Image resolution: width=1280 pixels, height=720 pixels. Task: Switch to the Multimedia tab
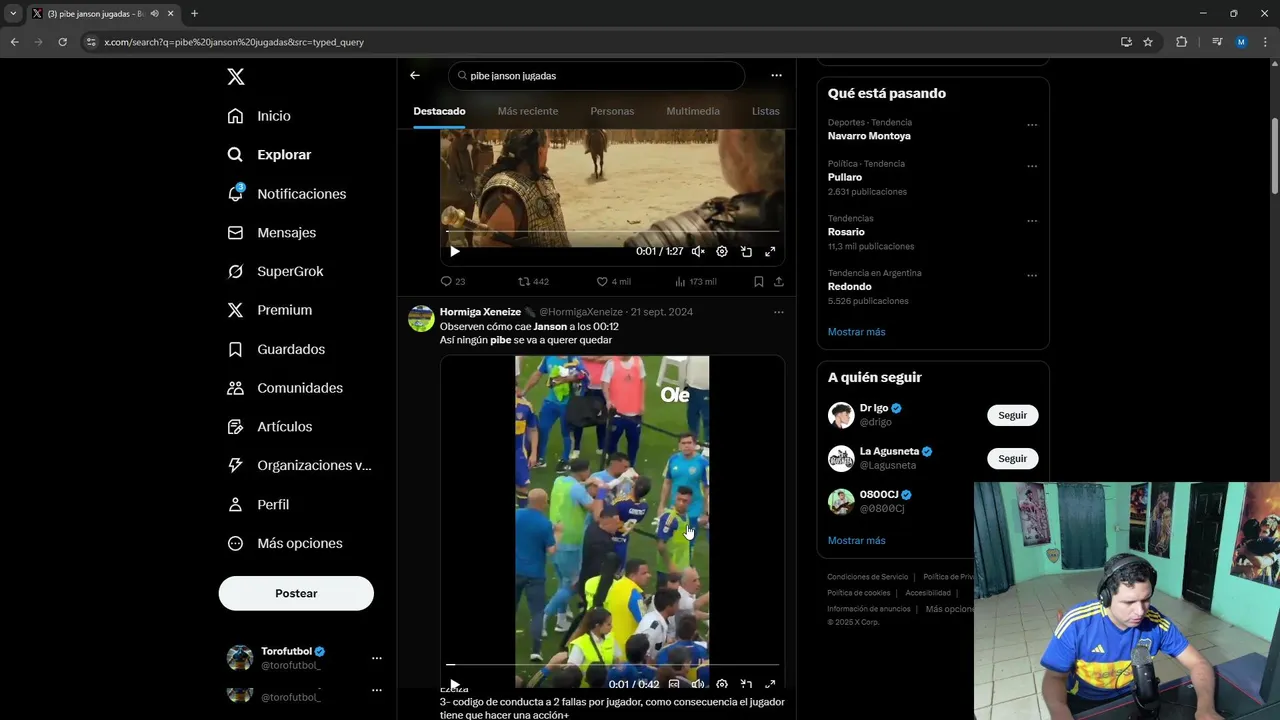693,111
